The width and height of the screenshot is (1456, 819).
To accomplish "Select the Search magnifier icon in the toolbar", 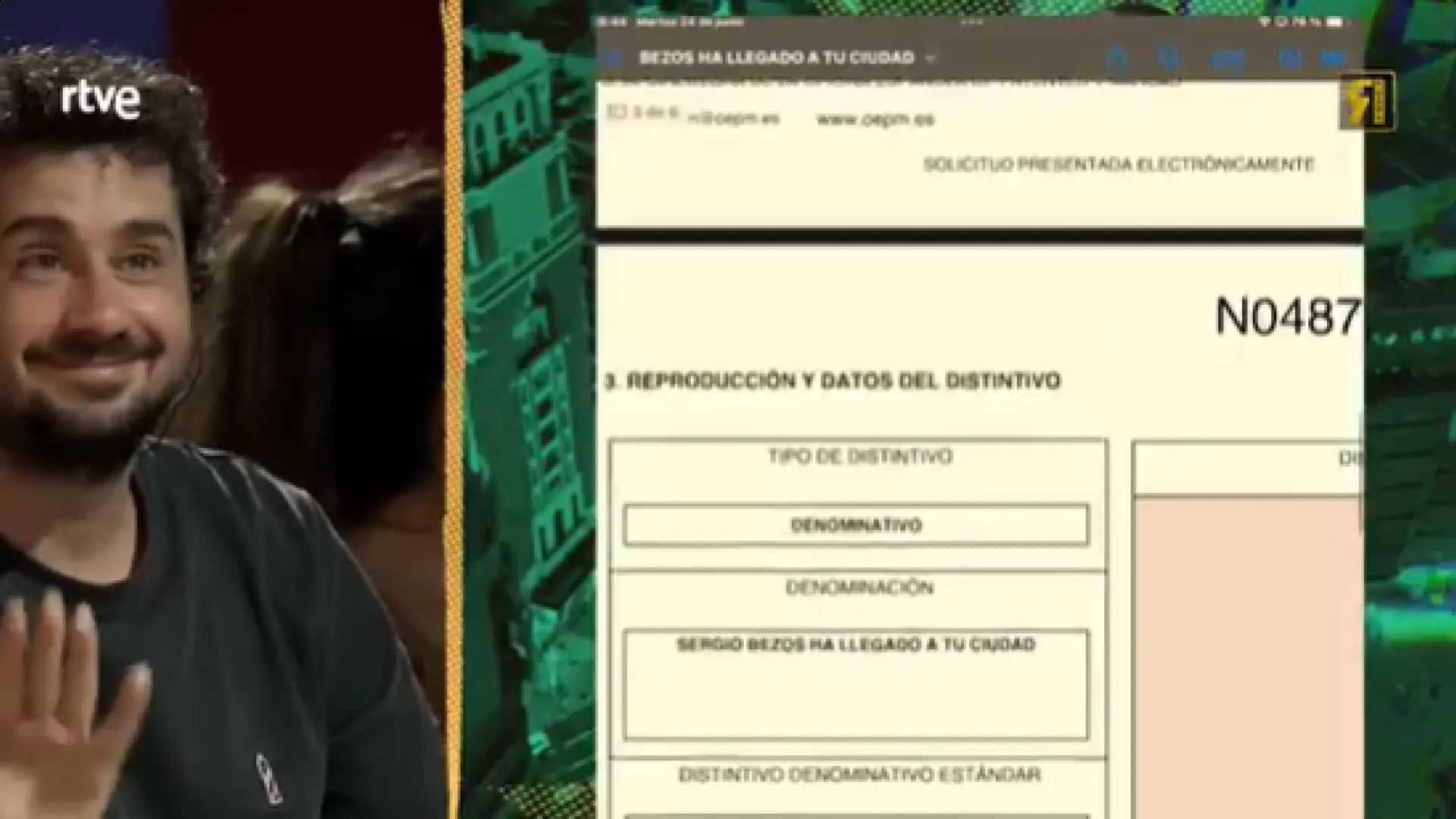I will tap(1169, 58).
